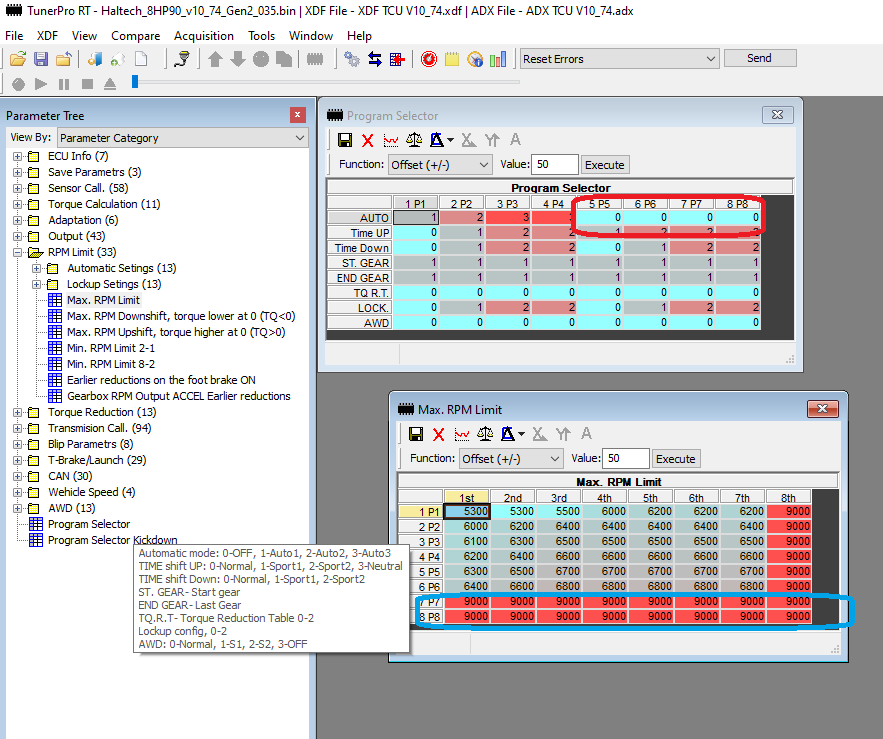Click the grey upload arrow toolbar icon
Screen dimensions: 883x739
[x=215, y=59]
